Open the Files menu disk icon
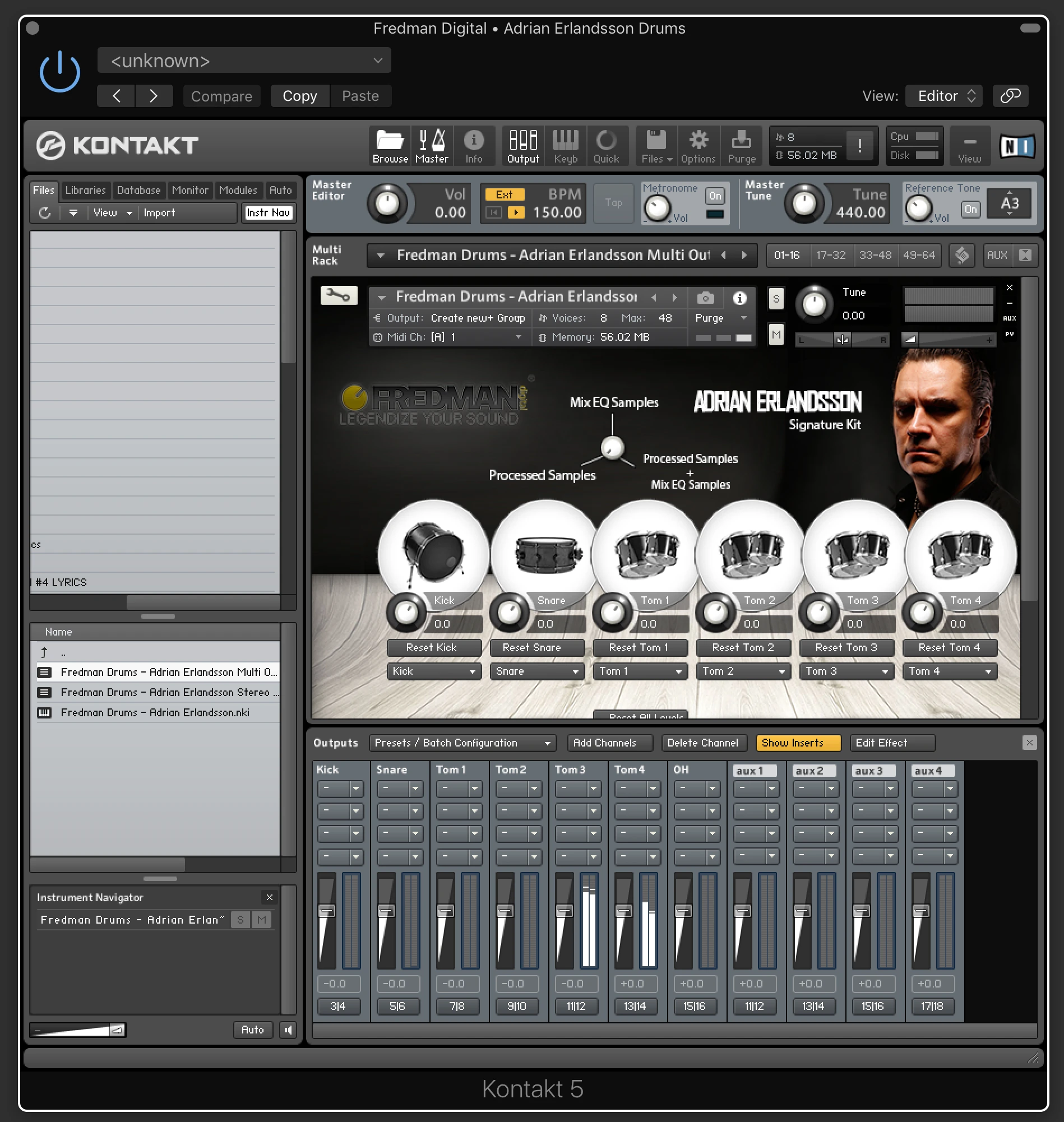 pos(656,146)
